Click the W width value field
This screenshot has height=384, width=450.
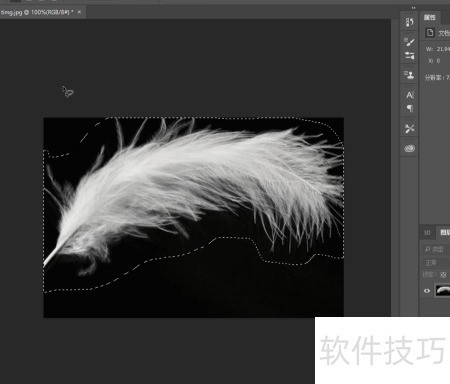pos(443,49)
